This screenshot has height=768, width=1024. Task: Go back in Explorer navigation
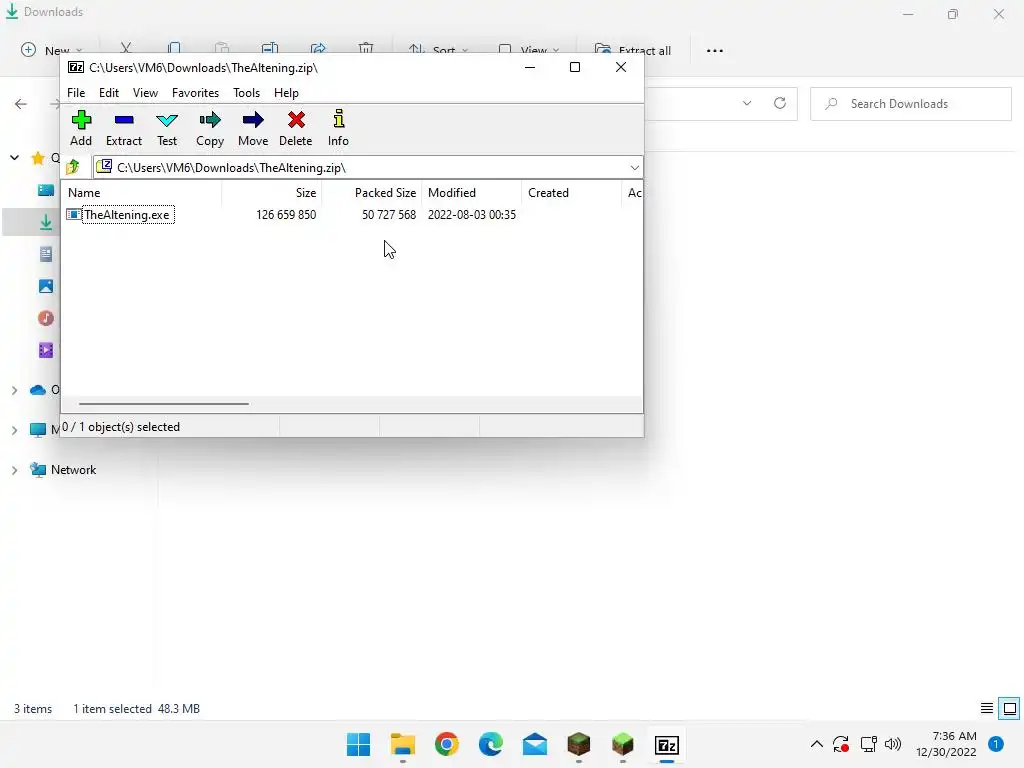click(x=21, y=104)
